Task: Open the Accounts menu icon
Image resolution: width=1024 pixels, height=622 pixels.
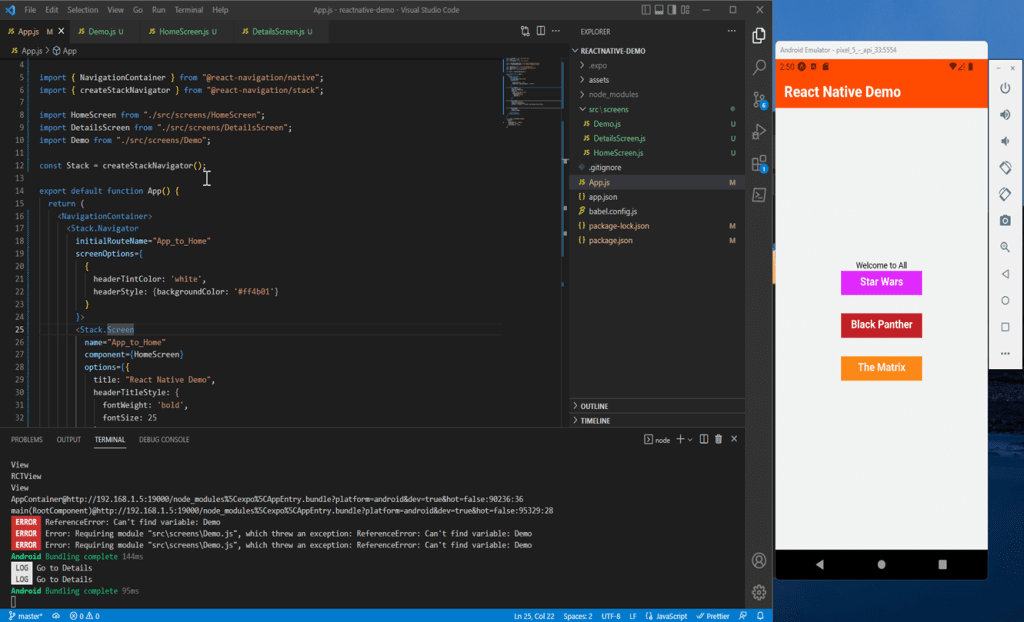Action: (x=759, y=561)
